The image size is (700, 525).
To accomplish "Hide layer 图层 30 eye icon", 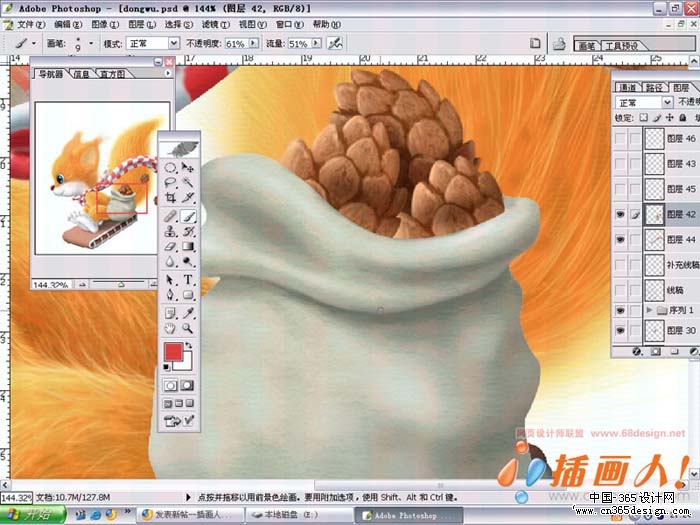I will tap(620, 330).
